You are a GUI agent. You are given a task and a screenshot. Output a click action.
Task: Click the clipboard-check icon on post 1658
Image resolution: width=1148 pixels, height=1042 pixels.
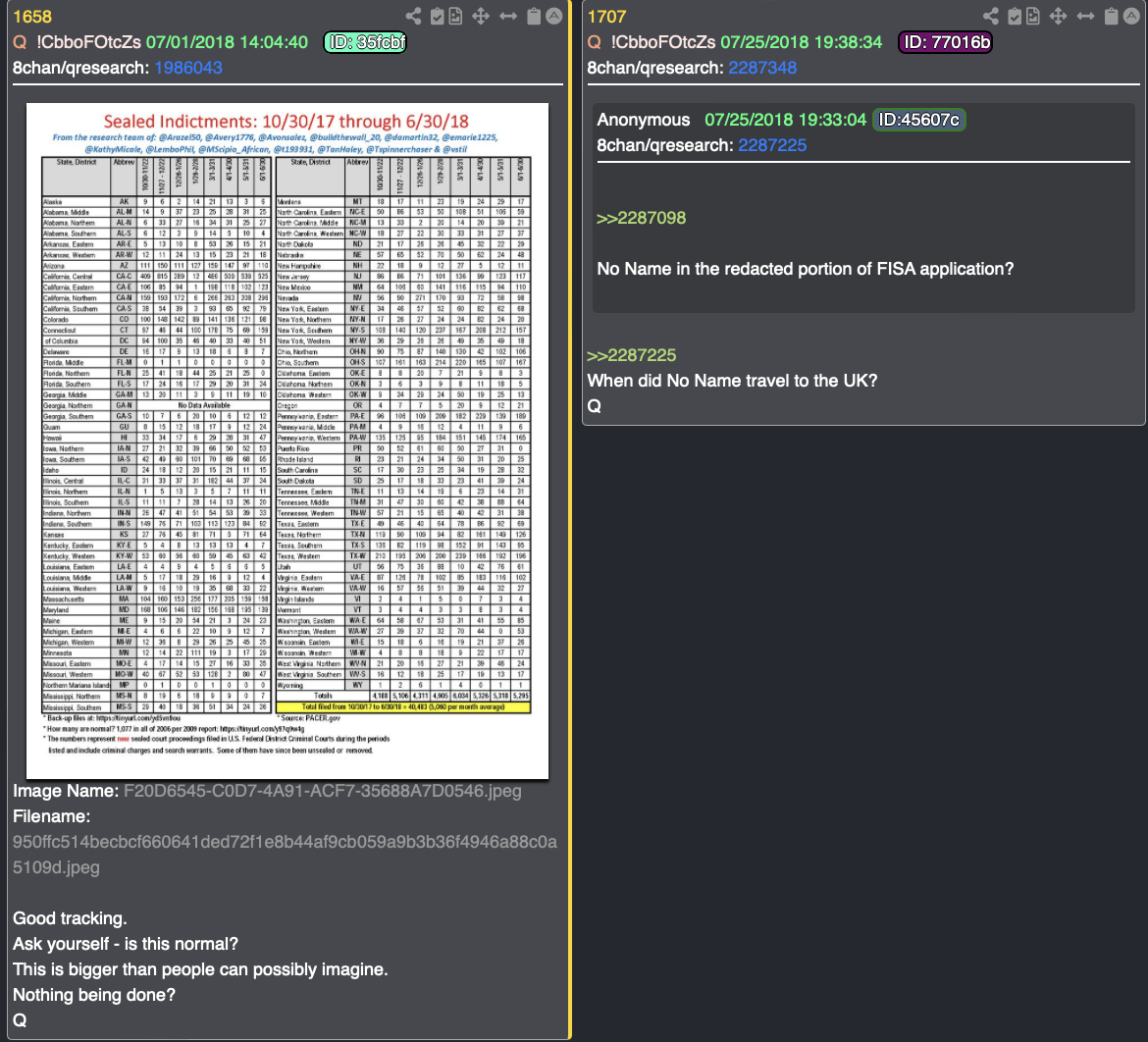pyautogui.click(x=437, y=16)
